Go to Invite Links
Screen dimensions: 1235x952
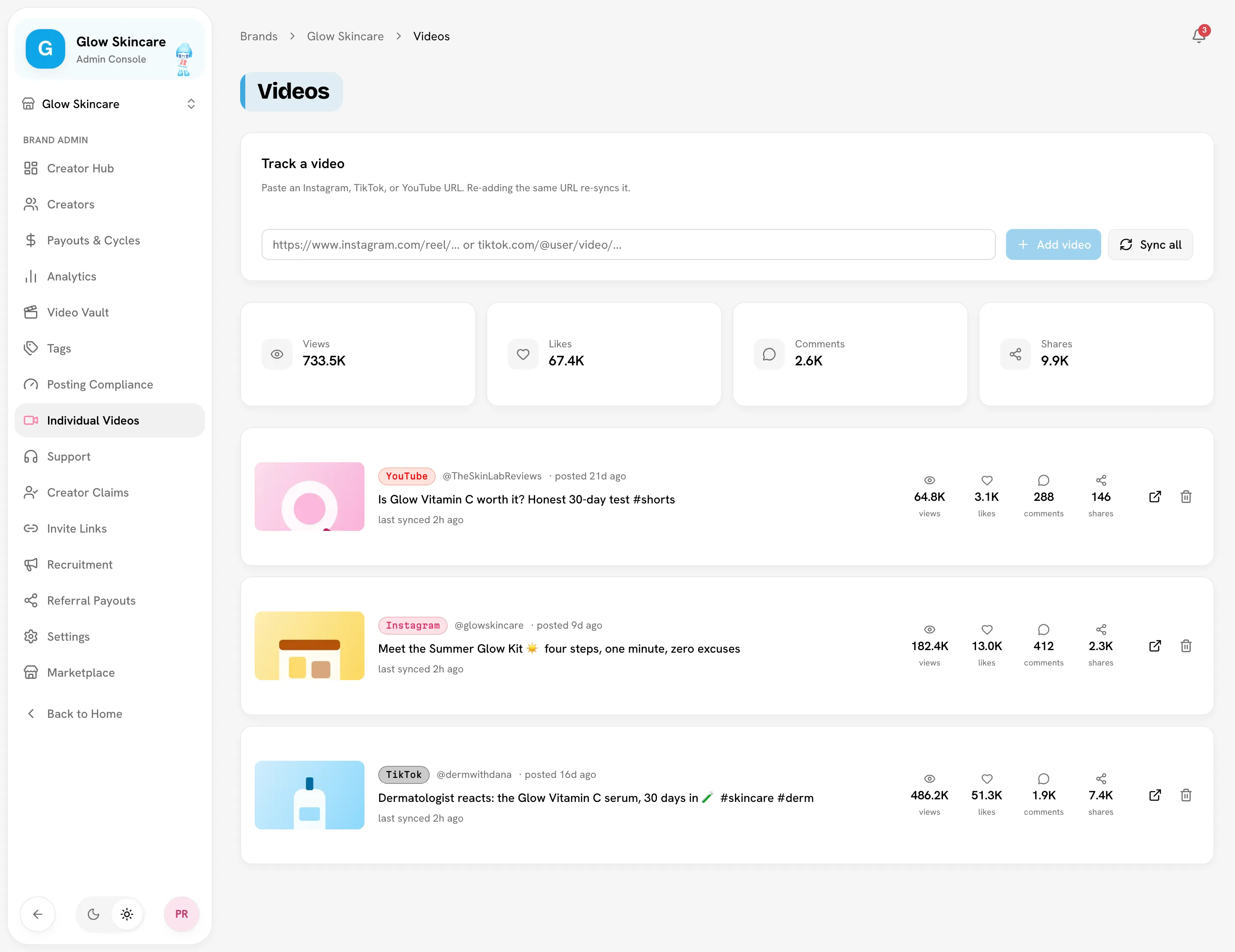point(110,528)
